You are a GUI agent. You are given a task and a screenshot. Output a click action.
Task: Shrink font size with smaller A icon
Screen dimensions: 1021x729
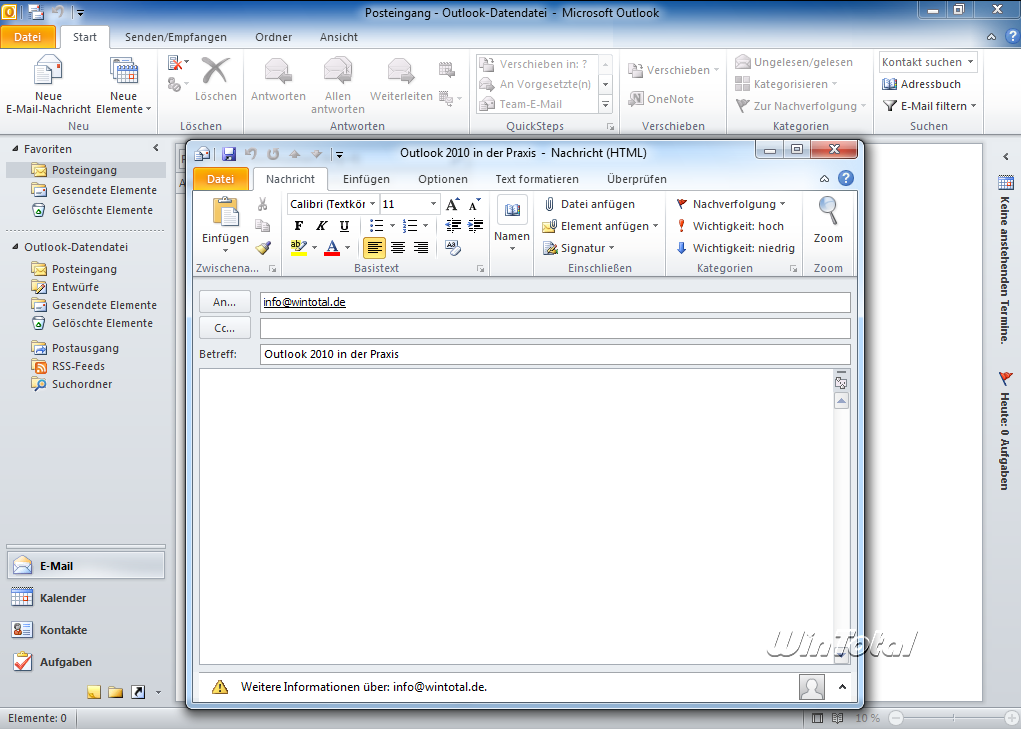475,204
